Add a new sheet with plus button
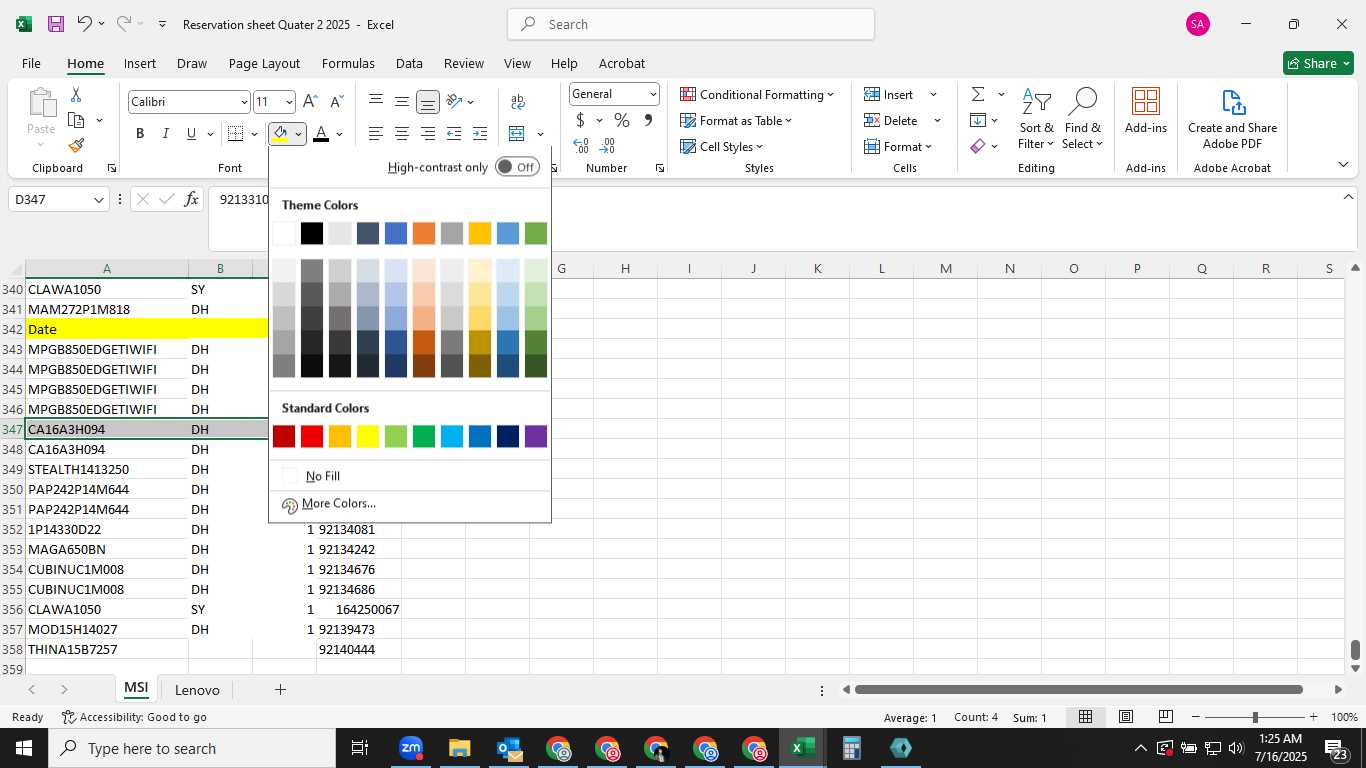1366x768 pixels. pos(280,689)
